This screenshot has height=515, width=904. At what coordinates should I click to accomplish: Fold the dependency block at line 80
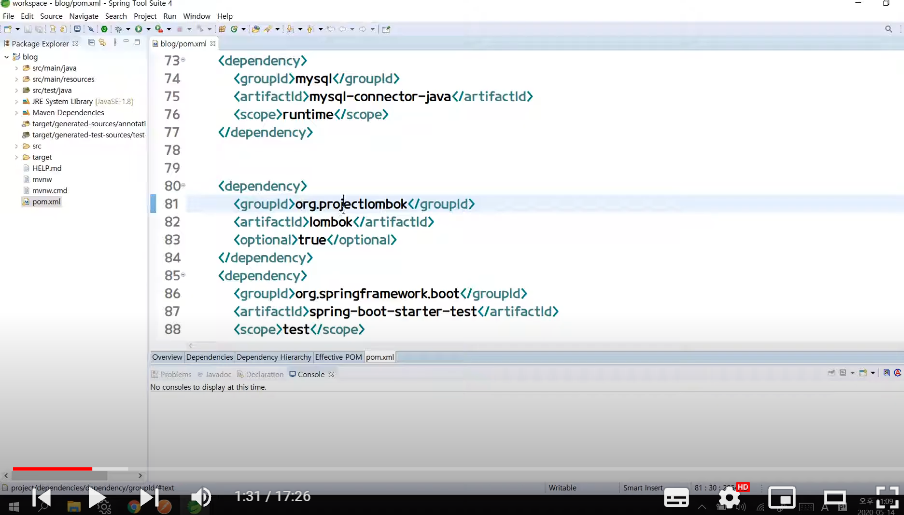[183, 185]
